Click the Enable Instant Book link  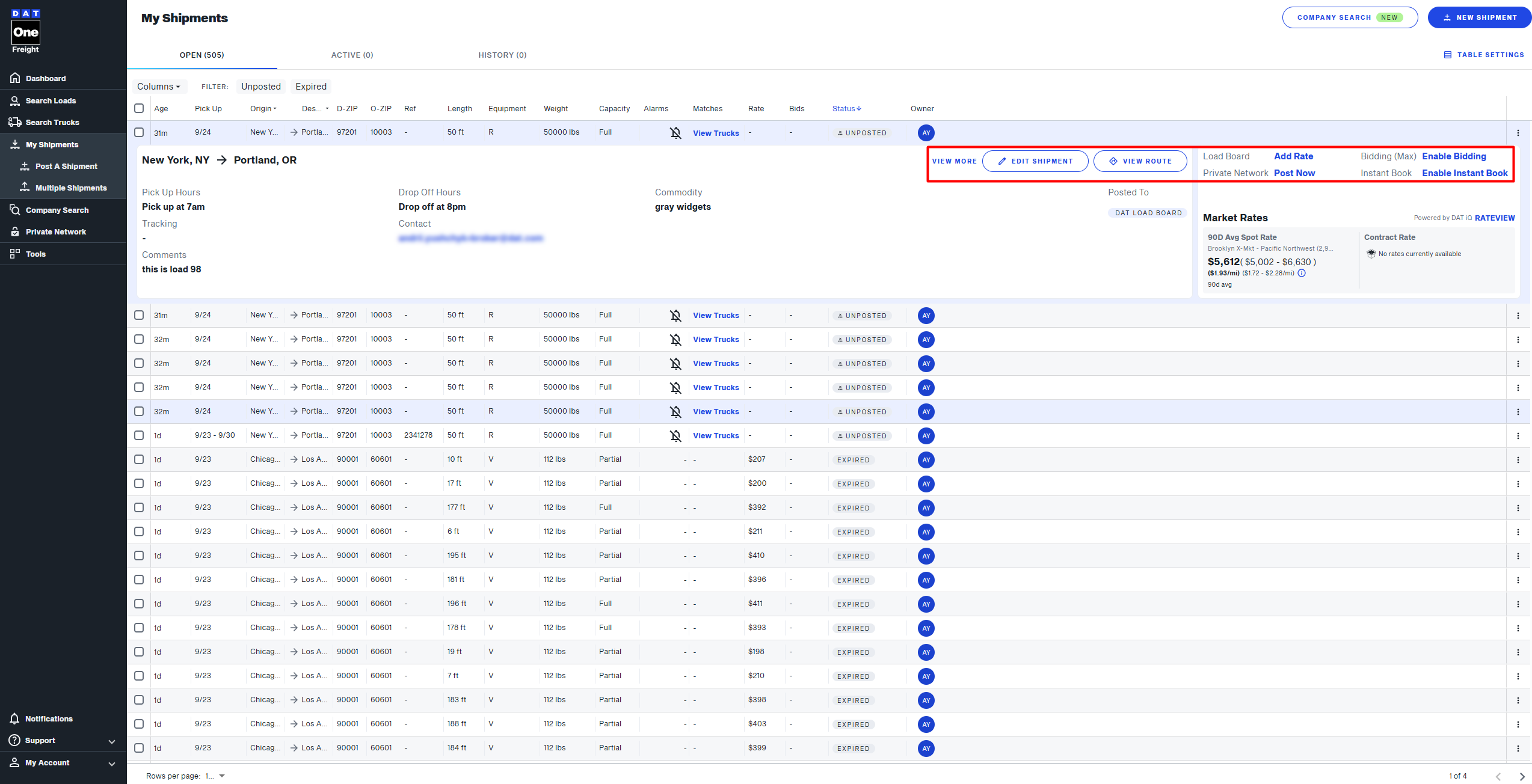tap(1464, 173)
